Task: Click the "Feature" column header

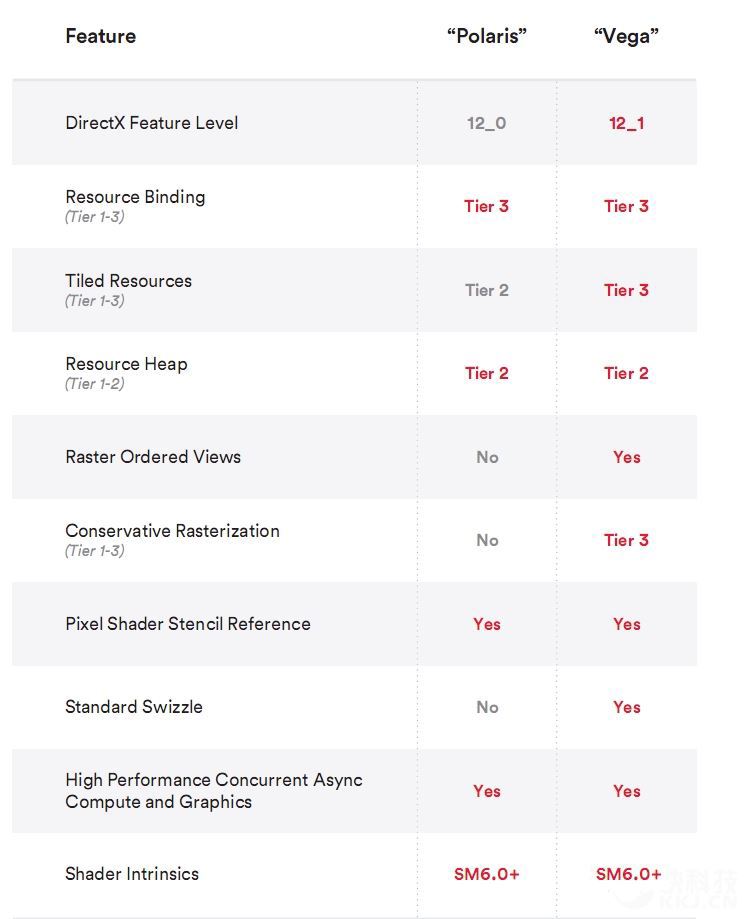Action: click(100, 37)
